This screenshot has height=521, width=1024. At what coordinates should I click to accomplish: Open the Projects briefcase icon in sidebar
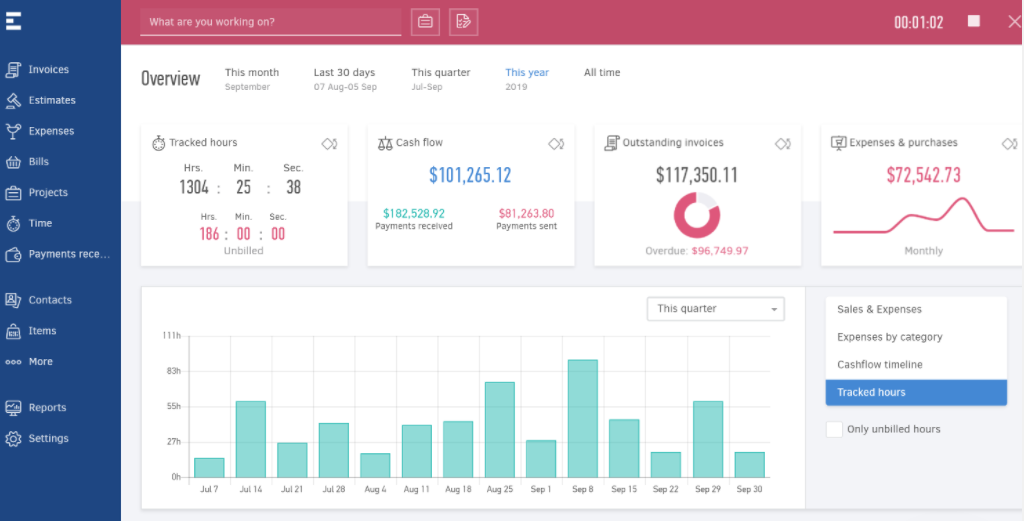click(x=13, y=193)
